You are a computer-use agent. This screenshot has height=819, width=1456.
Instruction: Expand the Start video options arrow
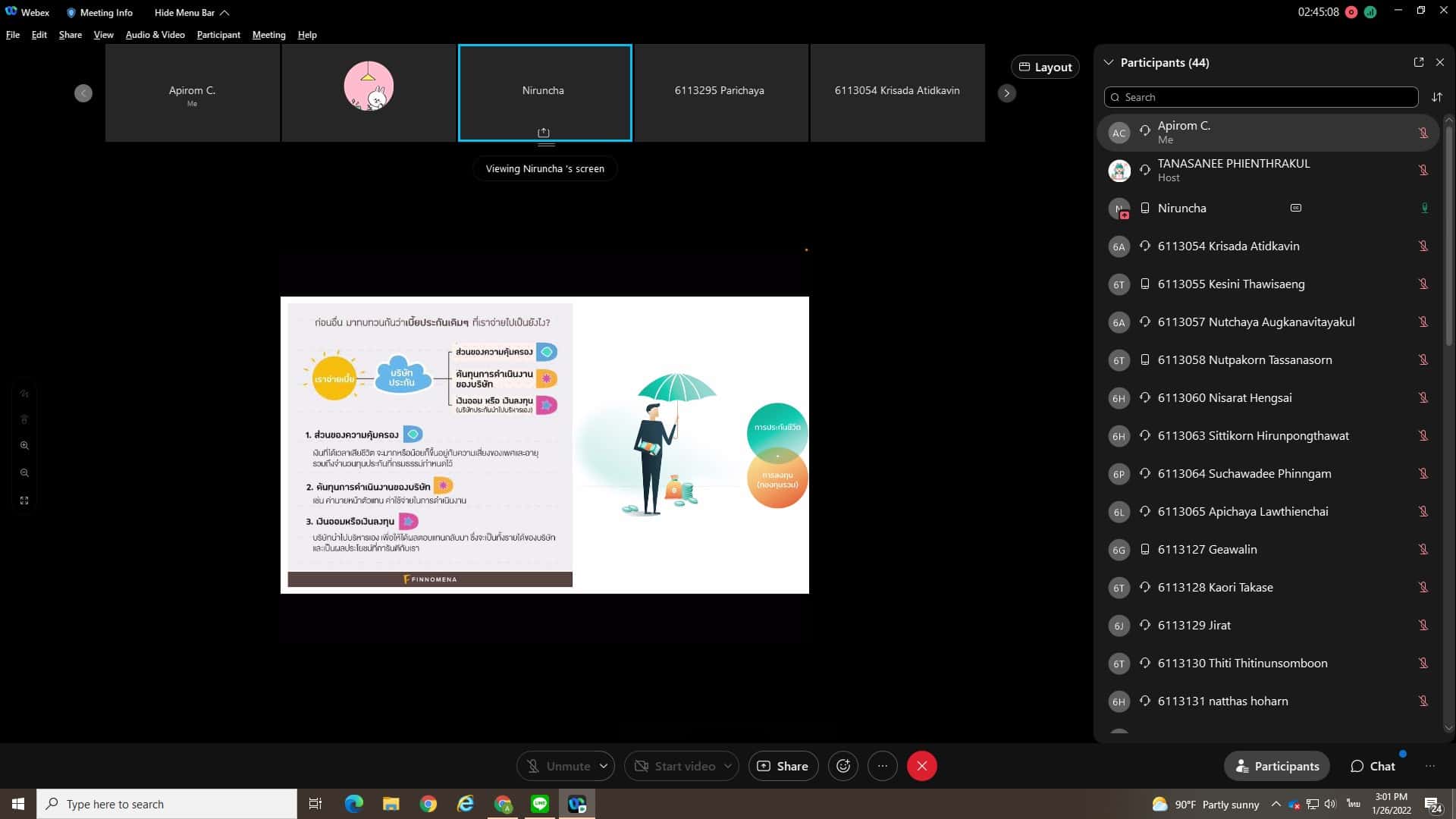tap(728, 766)
